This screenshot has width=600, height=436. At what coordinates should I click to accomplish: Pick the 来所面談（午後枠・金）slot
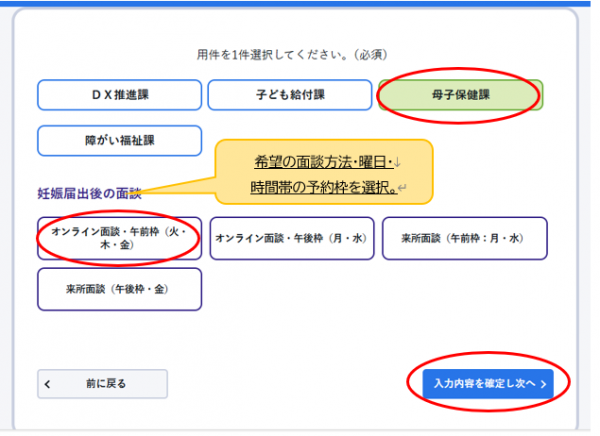click(x=119, y=289)
